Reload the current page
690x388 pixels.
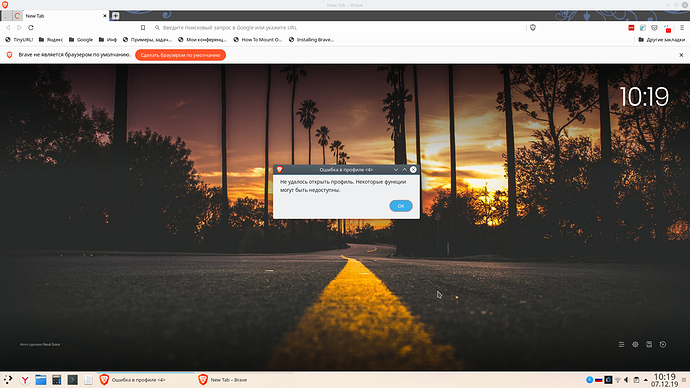pos(31,27)
